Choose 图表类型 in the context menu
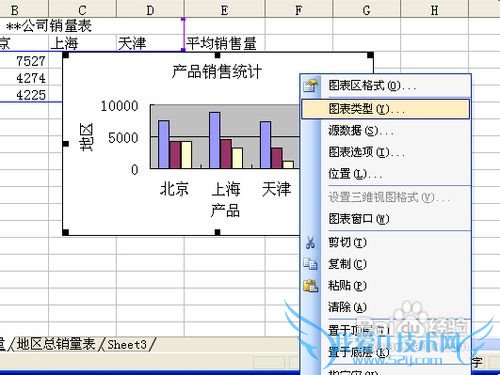 coord(386,109)
